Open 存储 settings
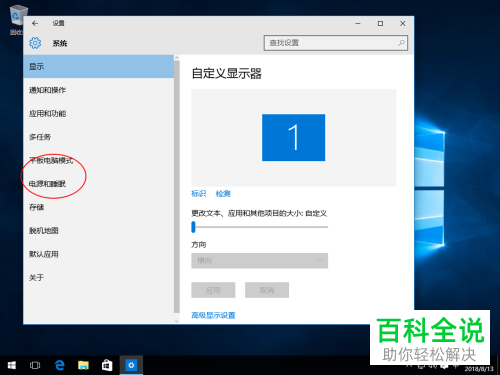 click(x=99, y=207)
